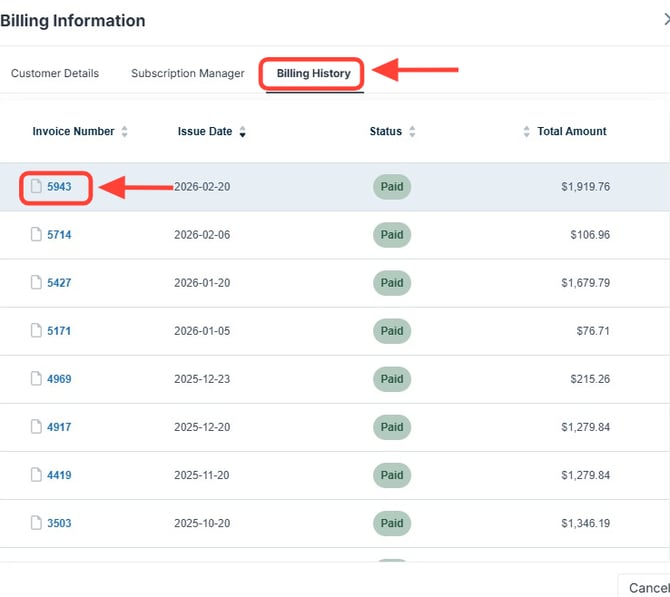
Task: Click total amount $106.96
Action: tap(590, 235)
